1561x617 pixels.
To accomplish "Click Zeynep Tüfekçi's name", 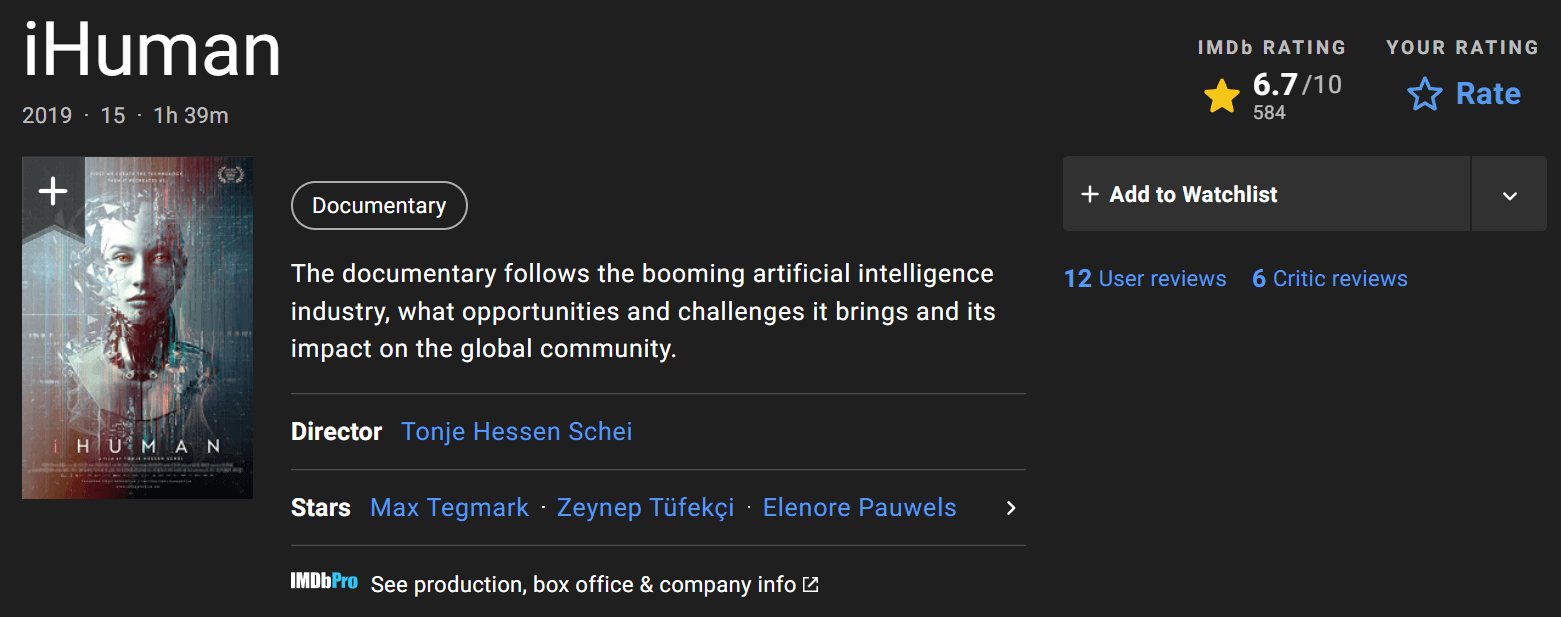I will [x=645, y=507].
